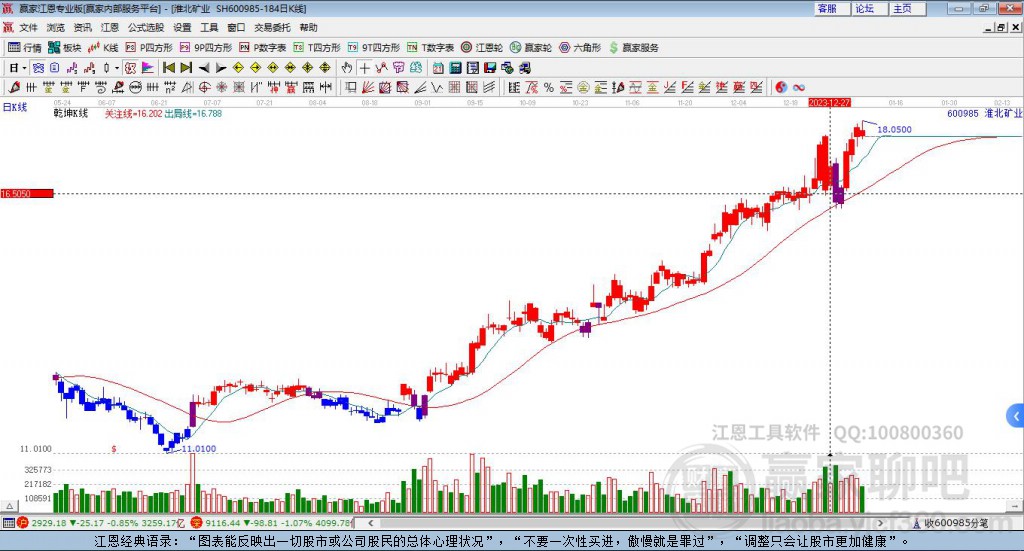Viewport: 1024px width, 551px height.
Task: Click the 乾坤K线 indicator label
Action: [x=71, y=113]
